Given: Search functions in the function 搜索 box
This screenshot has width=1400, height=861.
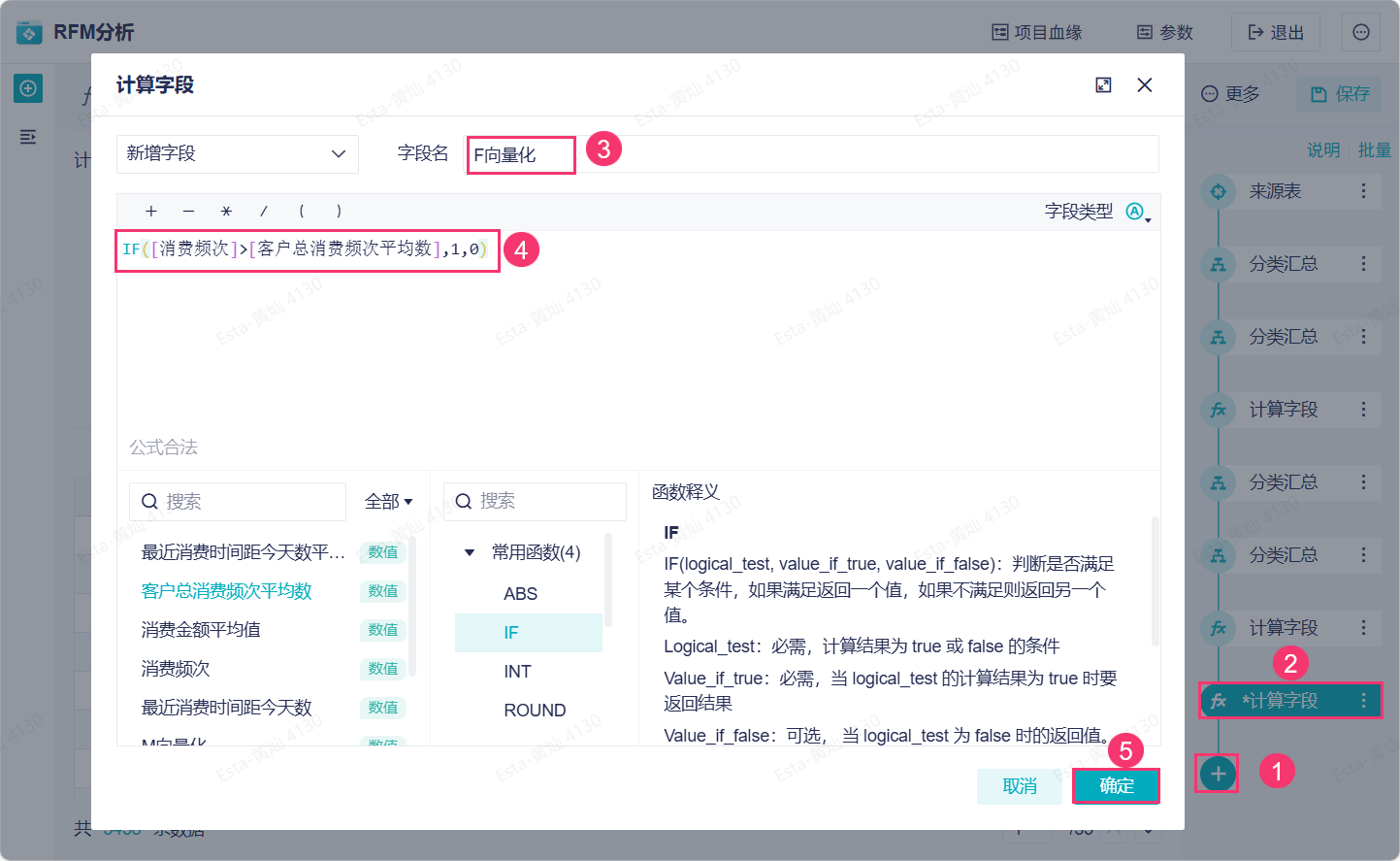Looking at the screenshot, I should pyautogui.click(x=535, y=502).
